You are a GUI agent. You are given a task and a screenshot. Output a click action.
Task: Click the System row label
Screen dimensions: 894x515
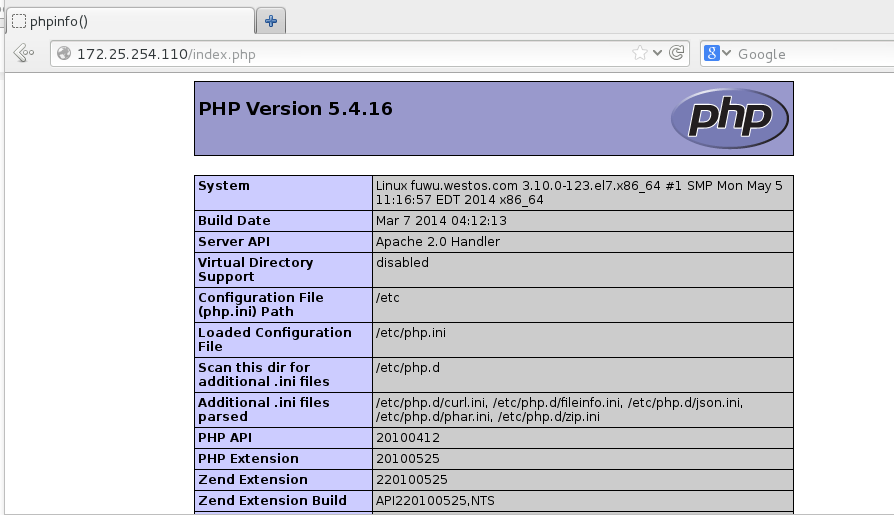(x=224, y=186)
